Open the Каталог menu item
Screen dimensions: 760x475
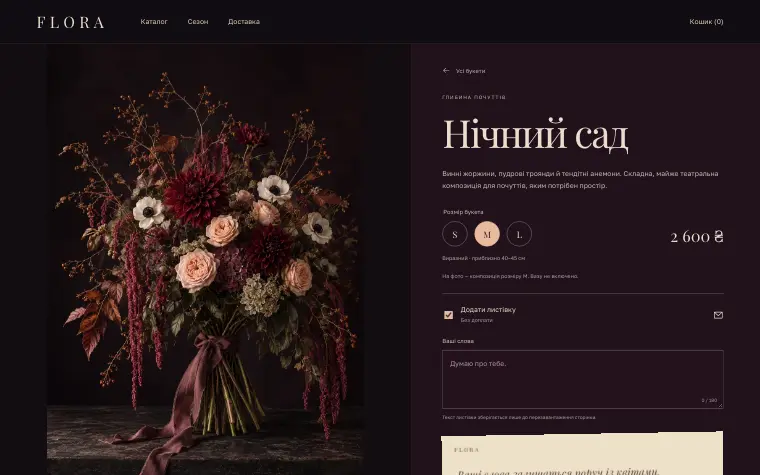point(154,22)
